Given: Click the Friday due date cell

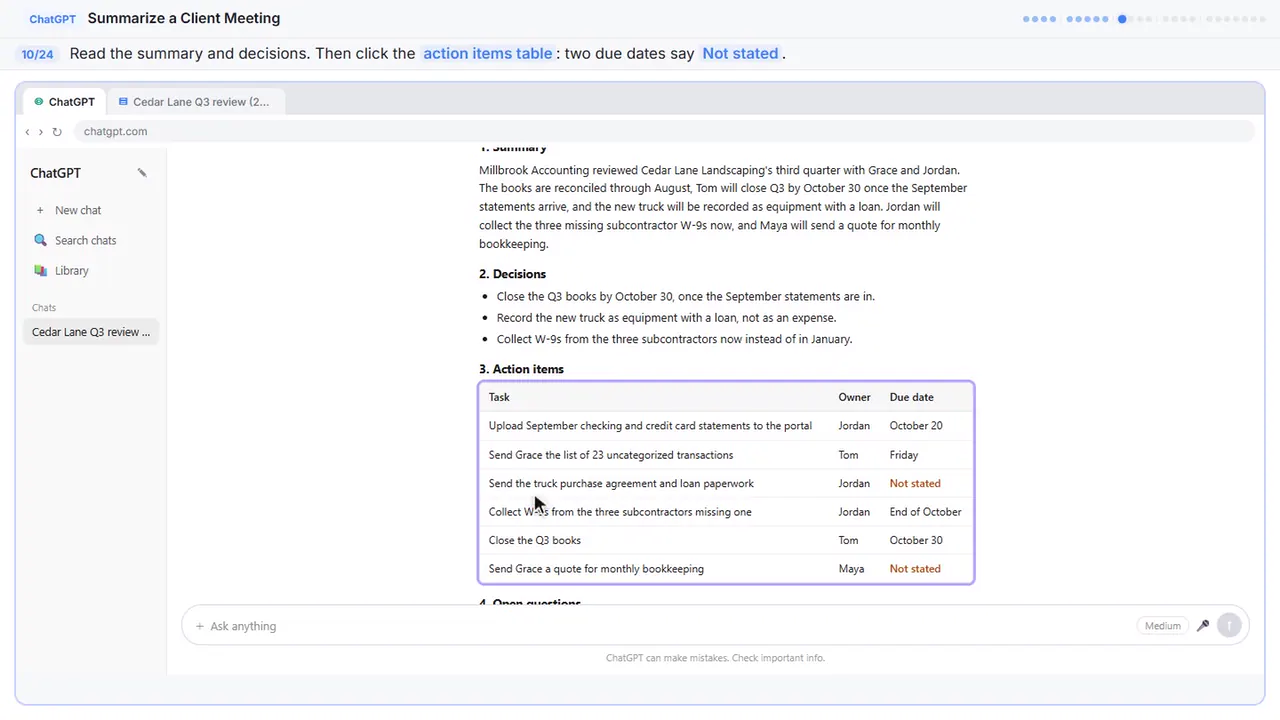Looking at the screenshot, I should 903,455.
